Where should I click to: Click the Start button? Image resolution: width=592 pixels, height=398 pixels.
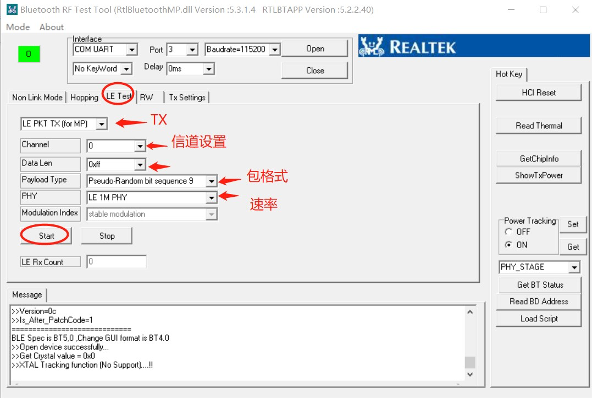pos(46,236)
